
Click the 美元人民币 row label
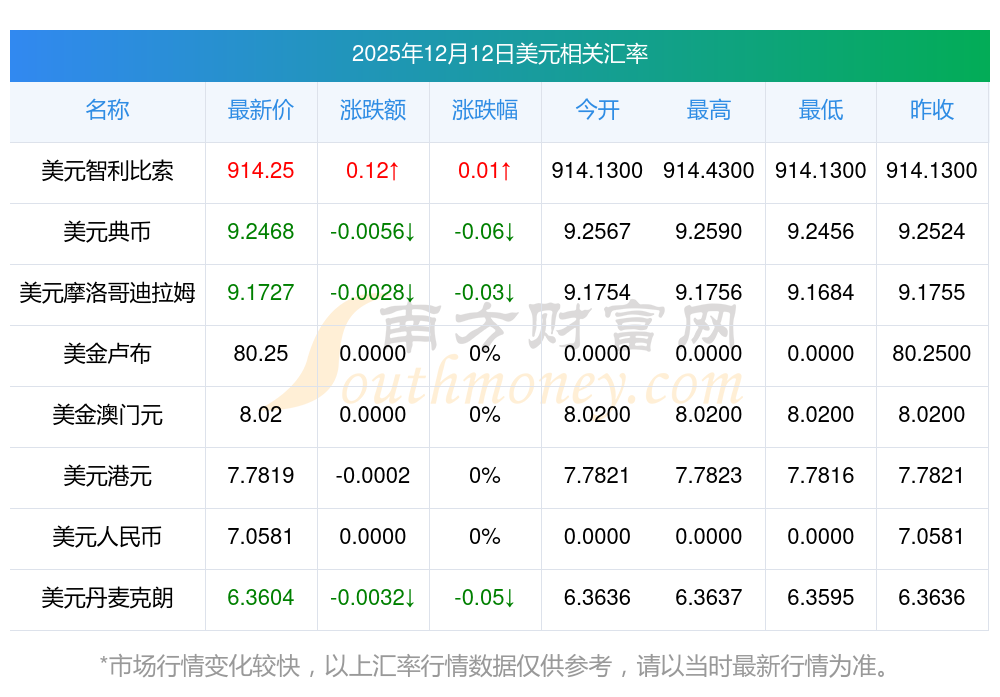[107, 537]
